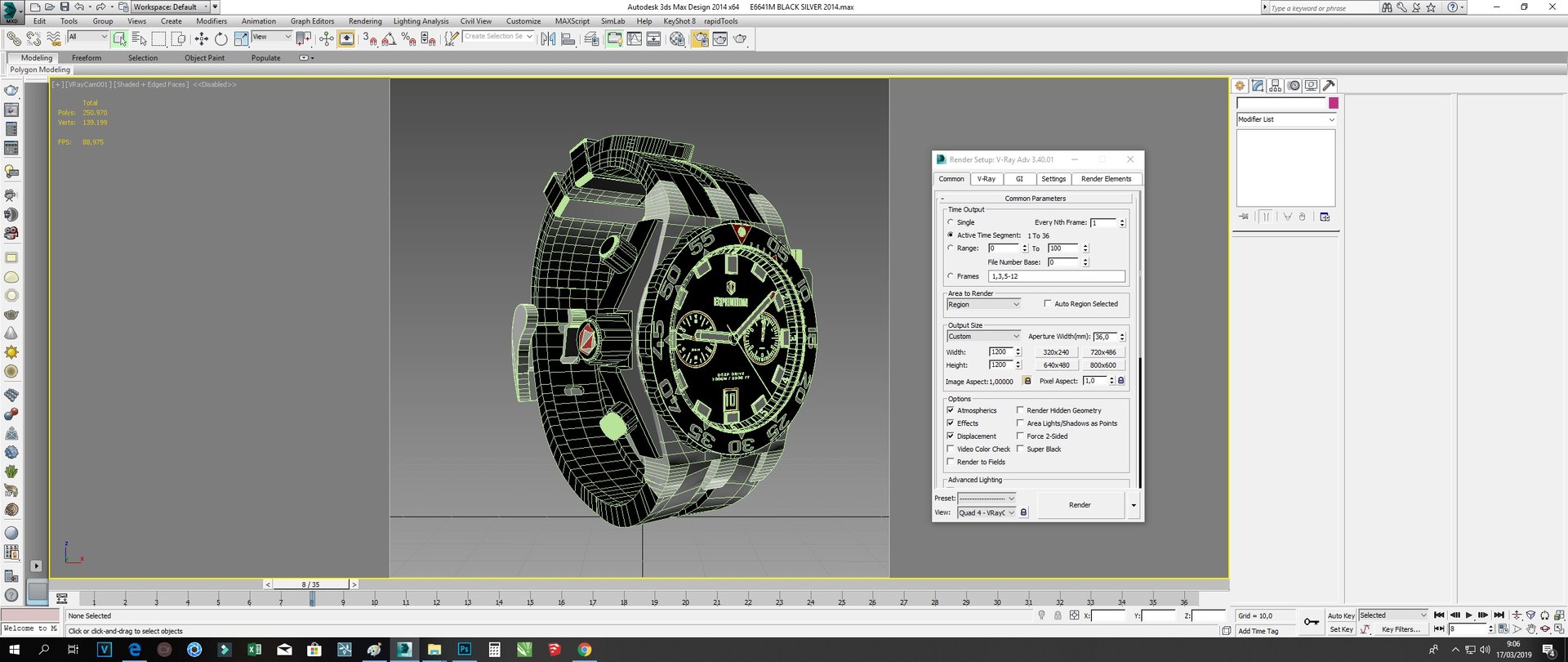This screenshot has width=1568, height=662.
Task: Expand the Modifier List dropdown
Action: 1286,119
